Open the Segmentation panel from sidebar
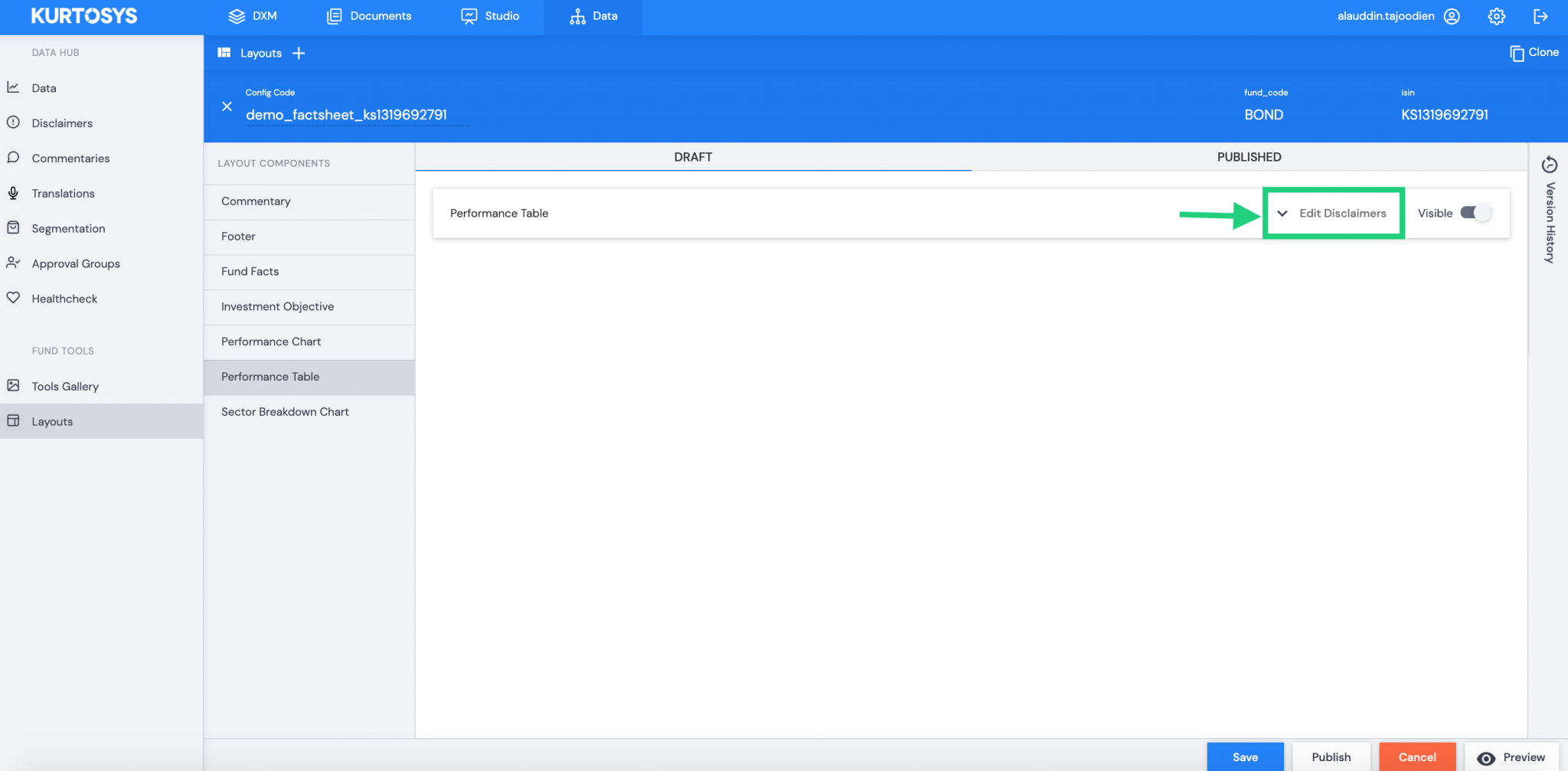 (68, 228)
